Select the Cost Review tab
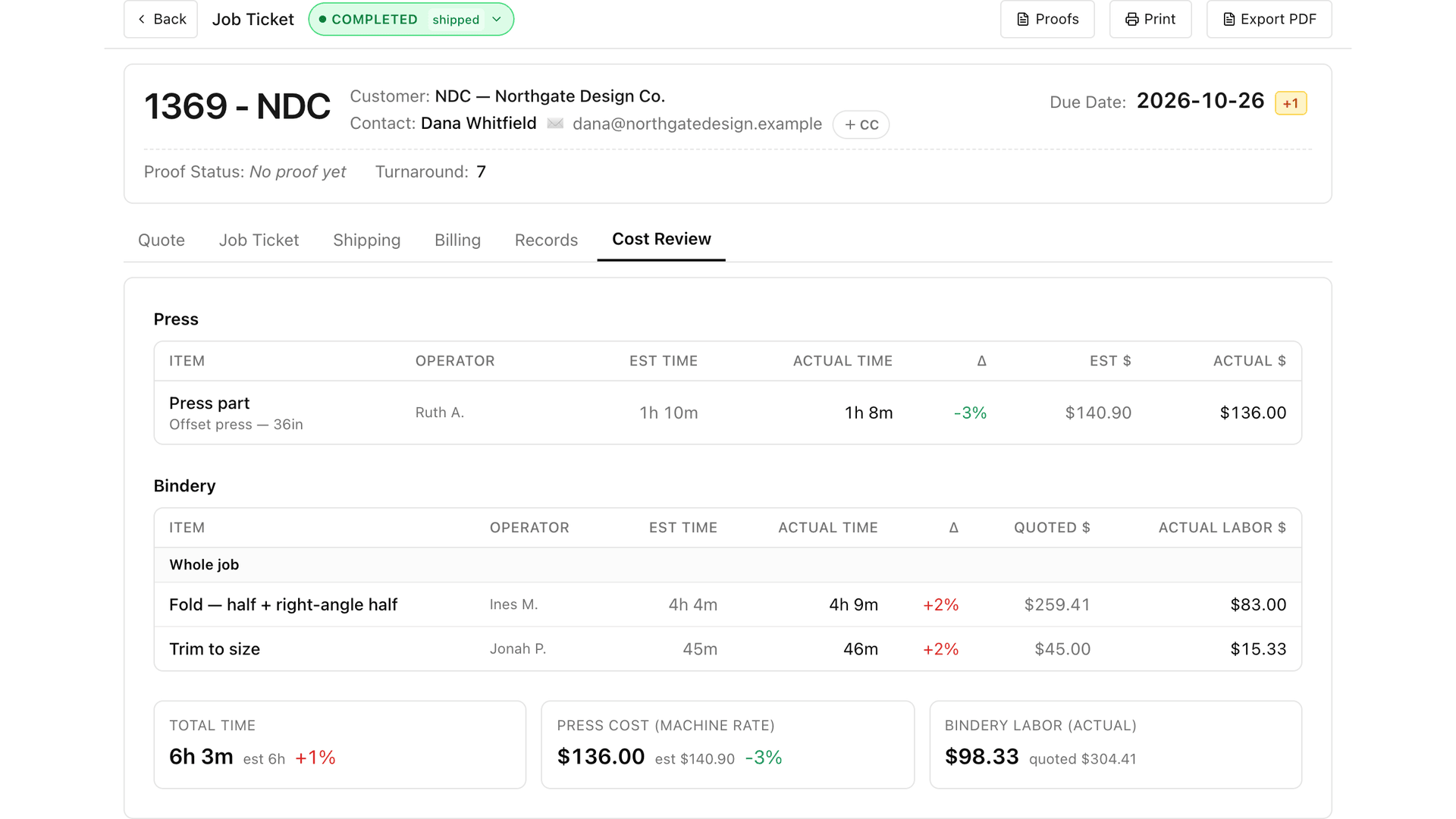Image resolution: width=1456 pixels, height=819 pixels. (x=661, y=239)
